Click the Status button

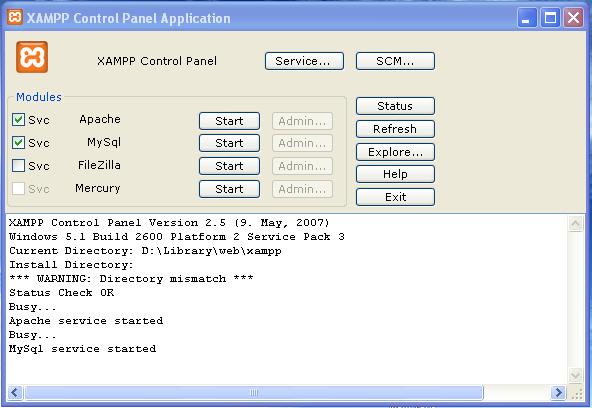[x=395, y=106]
